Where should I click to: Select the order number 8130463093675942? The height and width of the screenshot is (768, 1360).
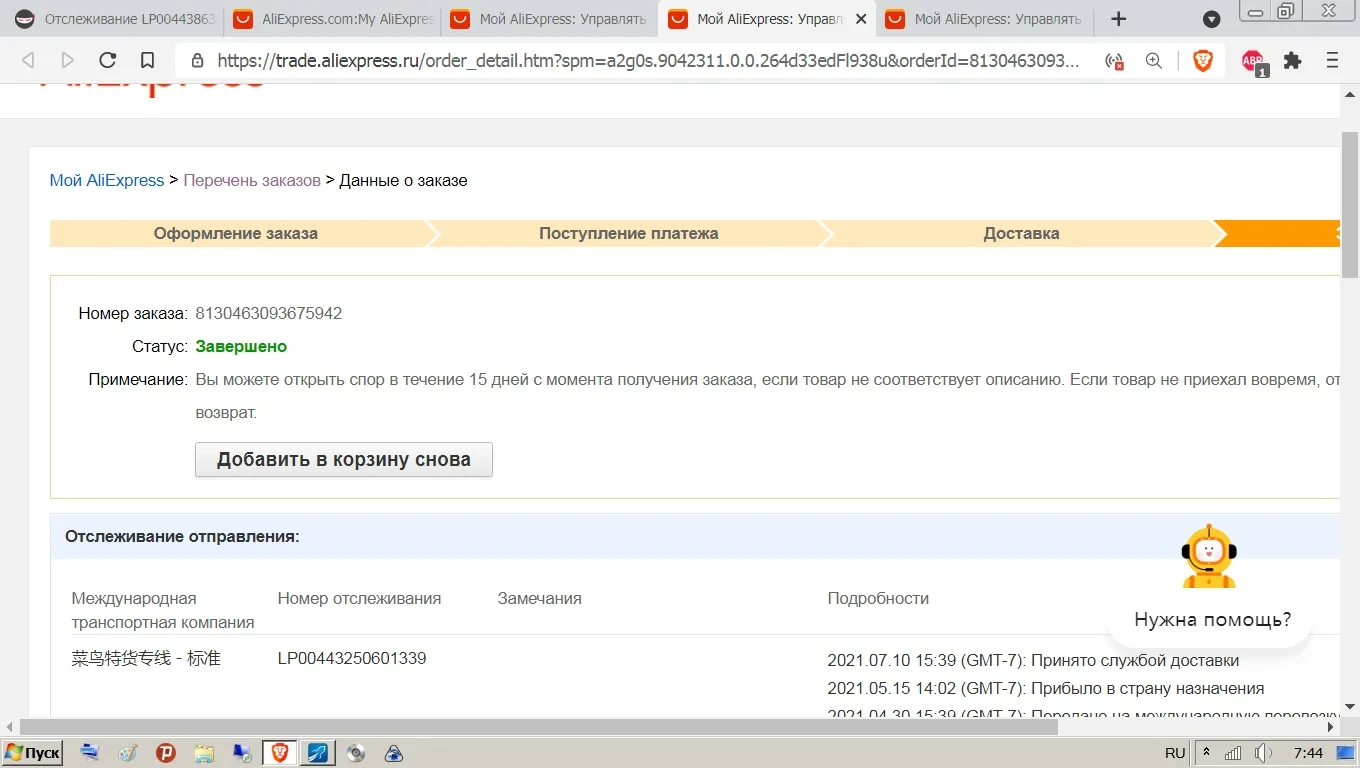click(269, 314)
